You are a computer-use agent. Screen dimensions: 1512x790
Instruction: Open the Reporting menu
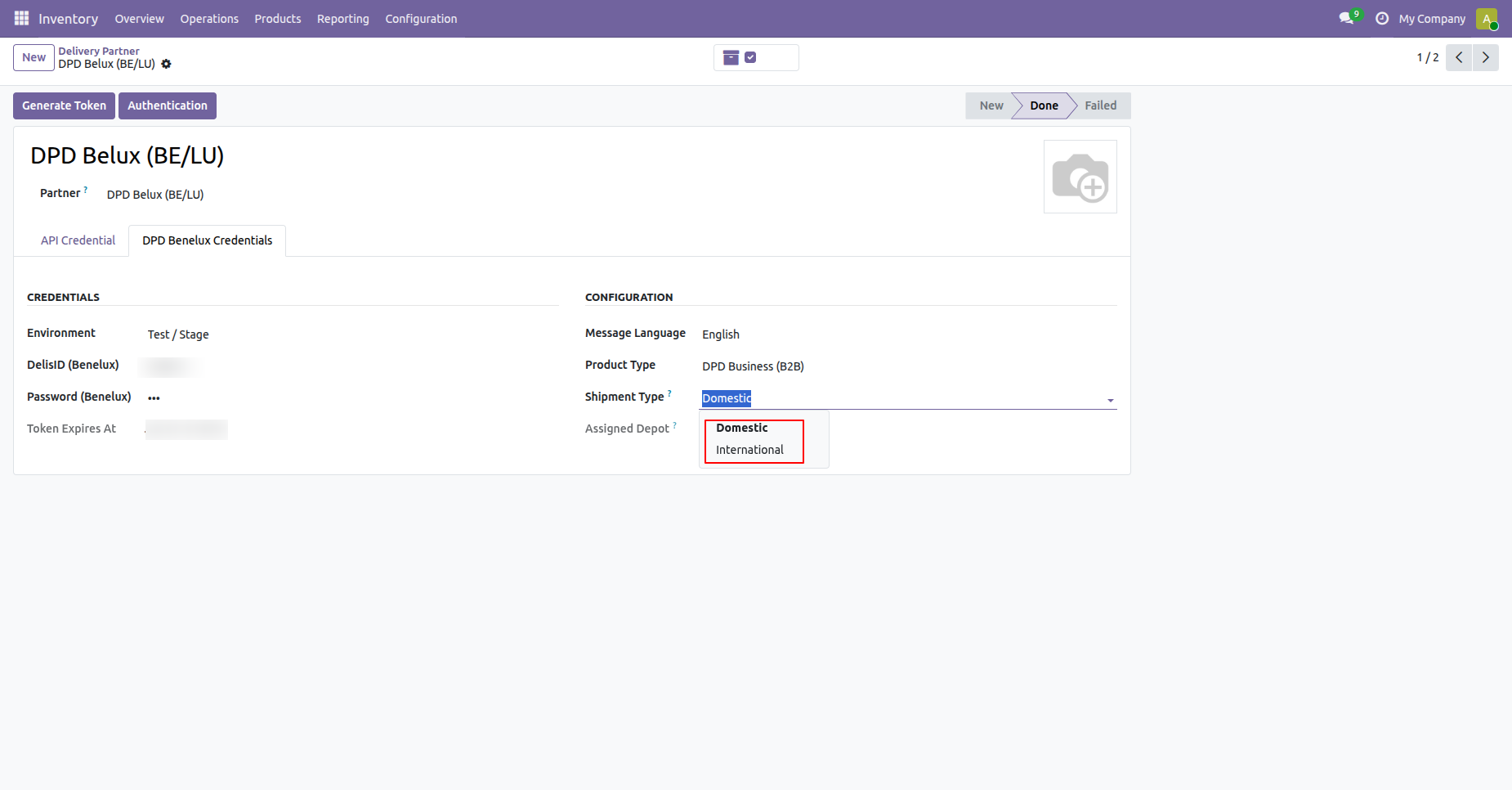(343, 19)
